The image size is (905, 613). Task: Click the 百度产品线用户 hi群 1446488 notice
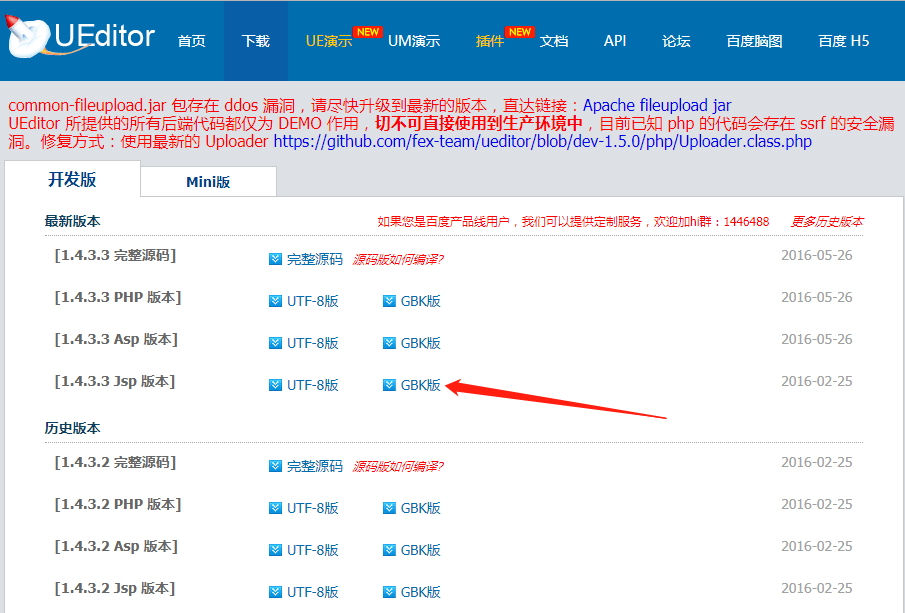point(573,222)
